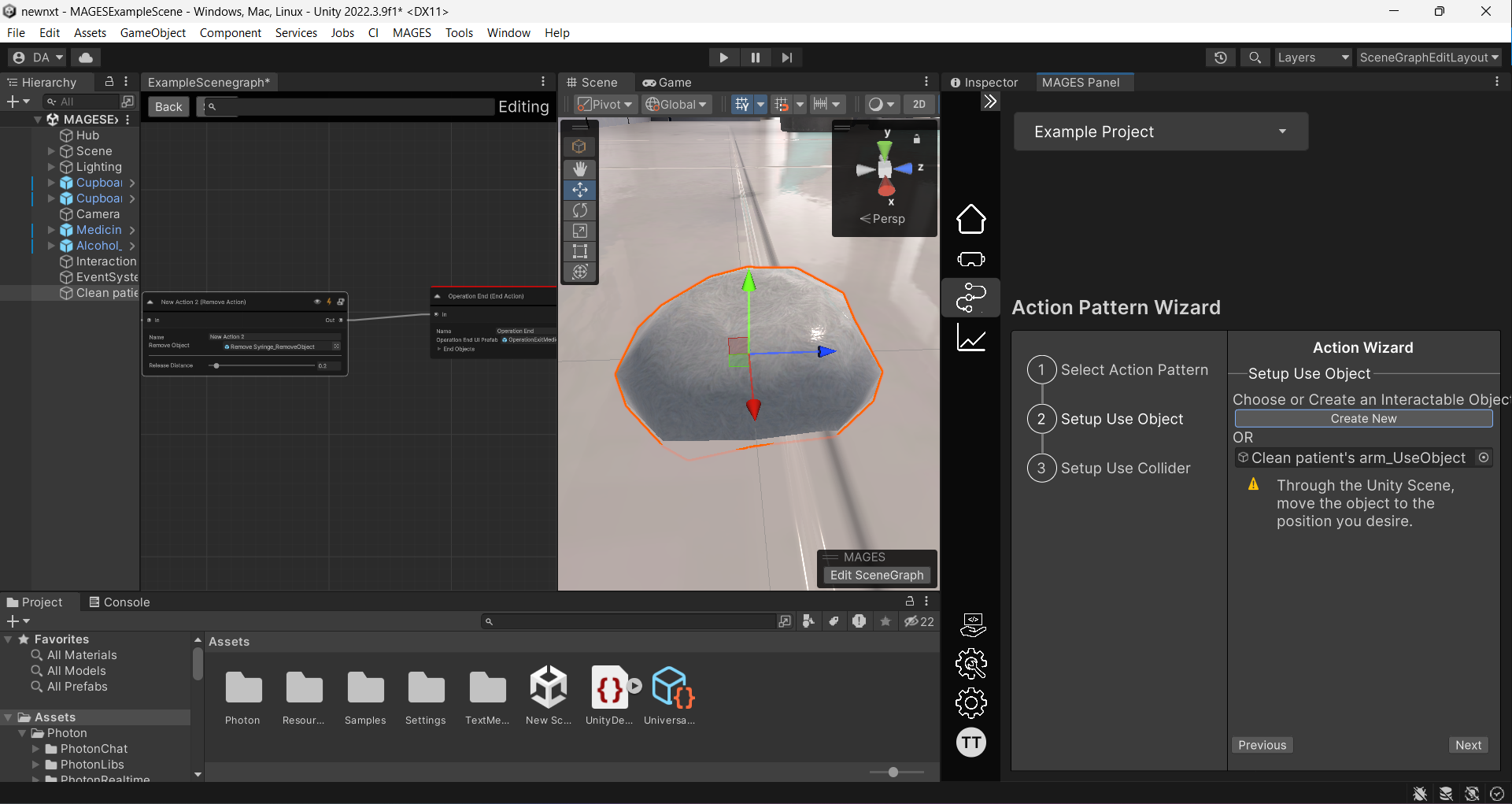Image resolution: width=1512 pixels, height=804 pixels.
Task: Open the SceneGraphEditLayout layout dropdown
Action: click(x=1429, y=57)
